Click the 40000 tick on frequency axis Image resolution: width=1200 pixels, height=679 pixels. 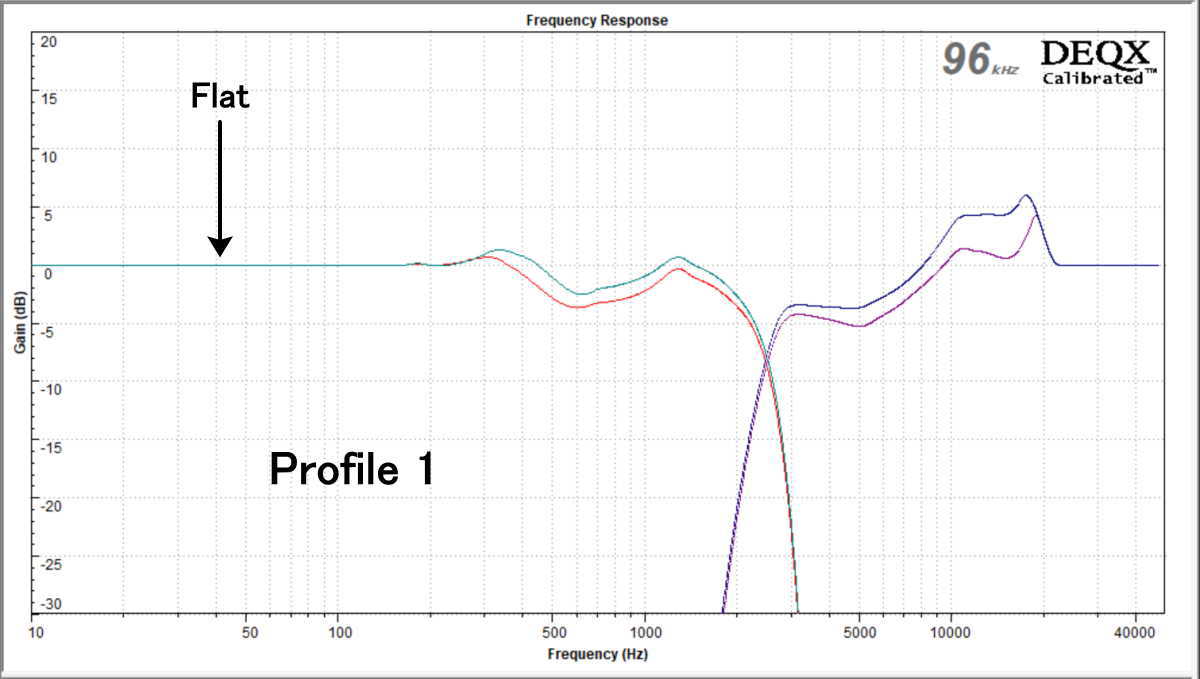click(1134, 632)
